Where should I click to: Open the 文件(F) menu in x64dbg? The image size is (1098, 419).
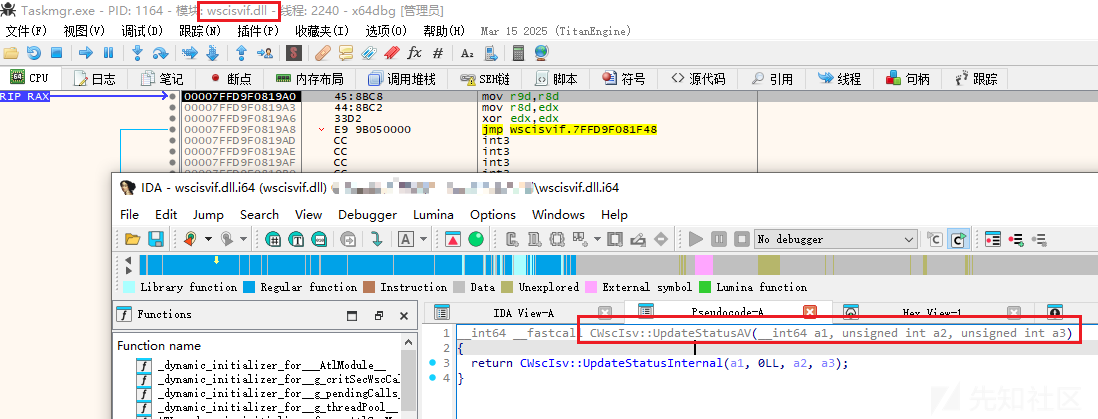[x=26, y=31]
